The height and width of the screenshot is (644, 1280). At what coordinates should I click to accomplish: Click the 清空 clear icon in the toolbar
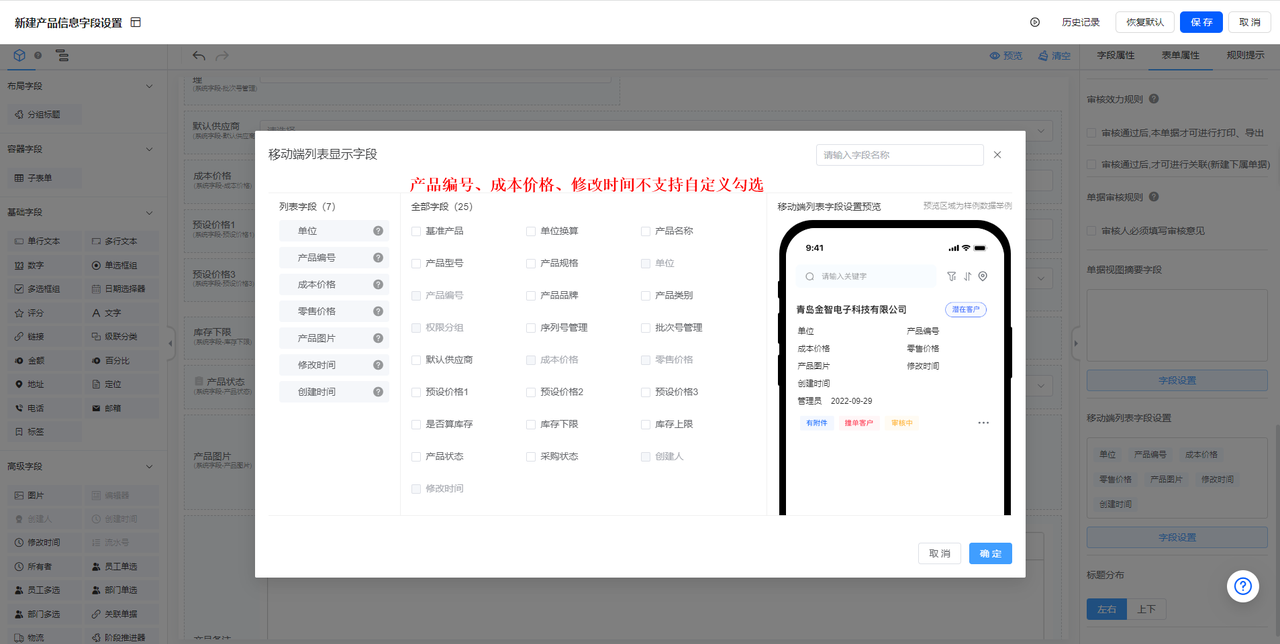click(x=1043, y=56)
